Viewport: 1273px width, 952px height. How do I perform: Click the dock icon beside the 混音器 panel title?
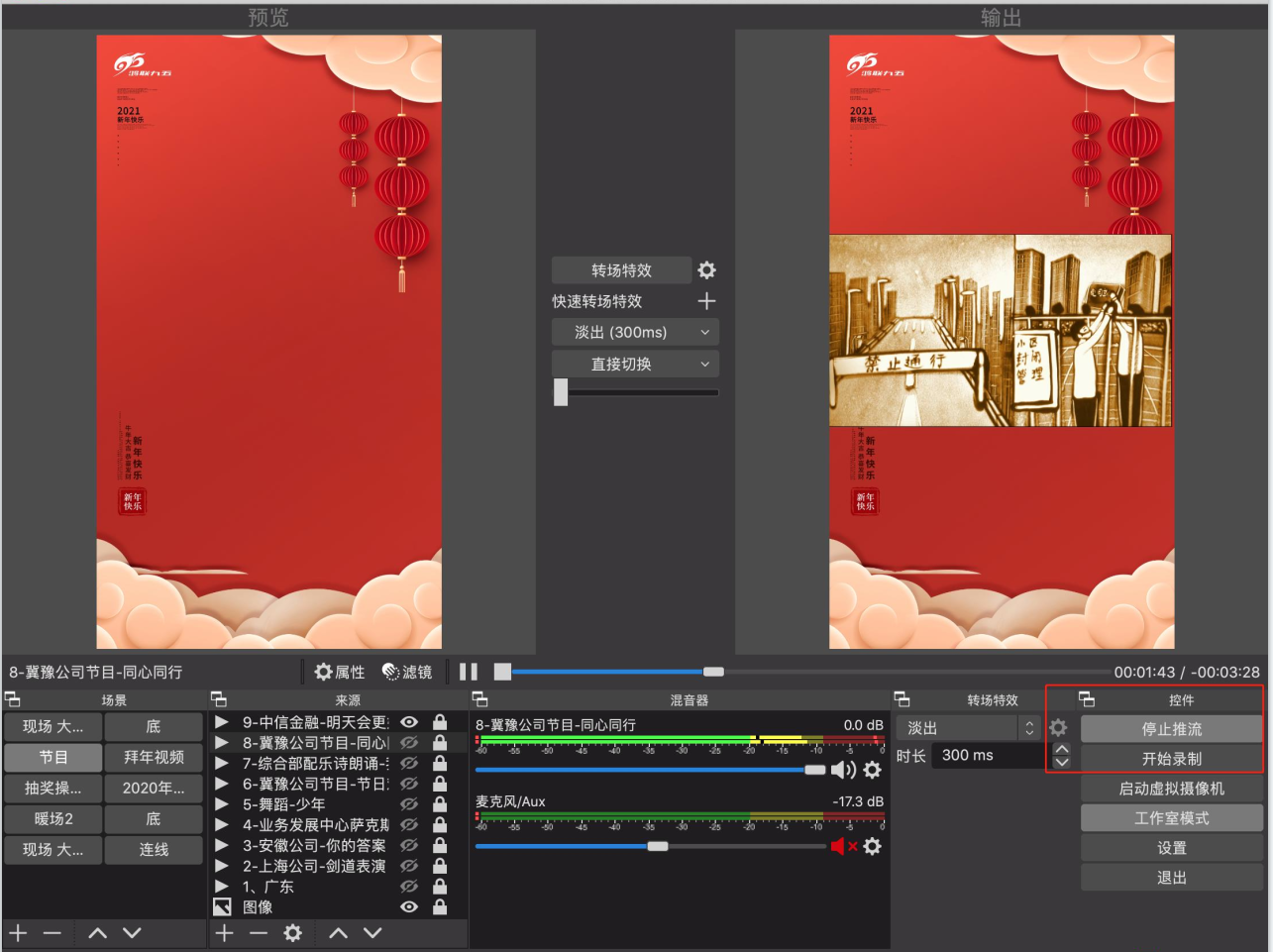tap(479, 699)
